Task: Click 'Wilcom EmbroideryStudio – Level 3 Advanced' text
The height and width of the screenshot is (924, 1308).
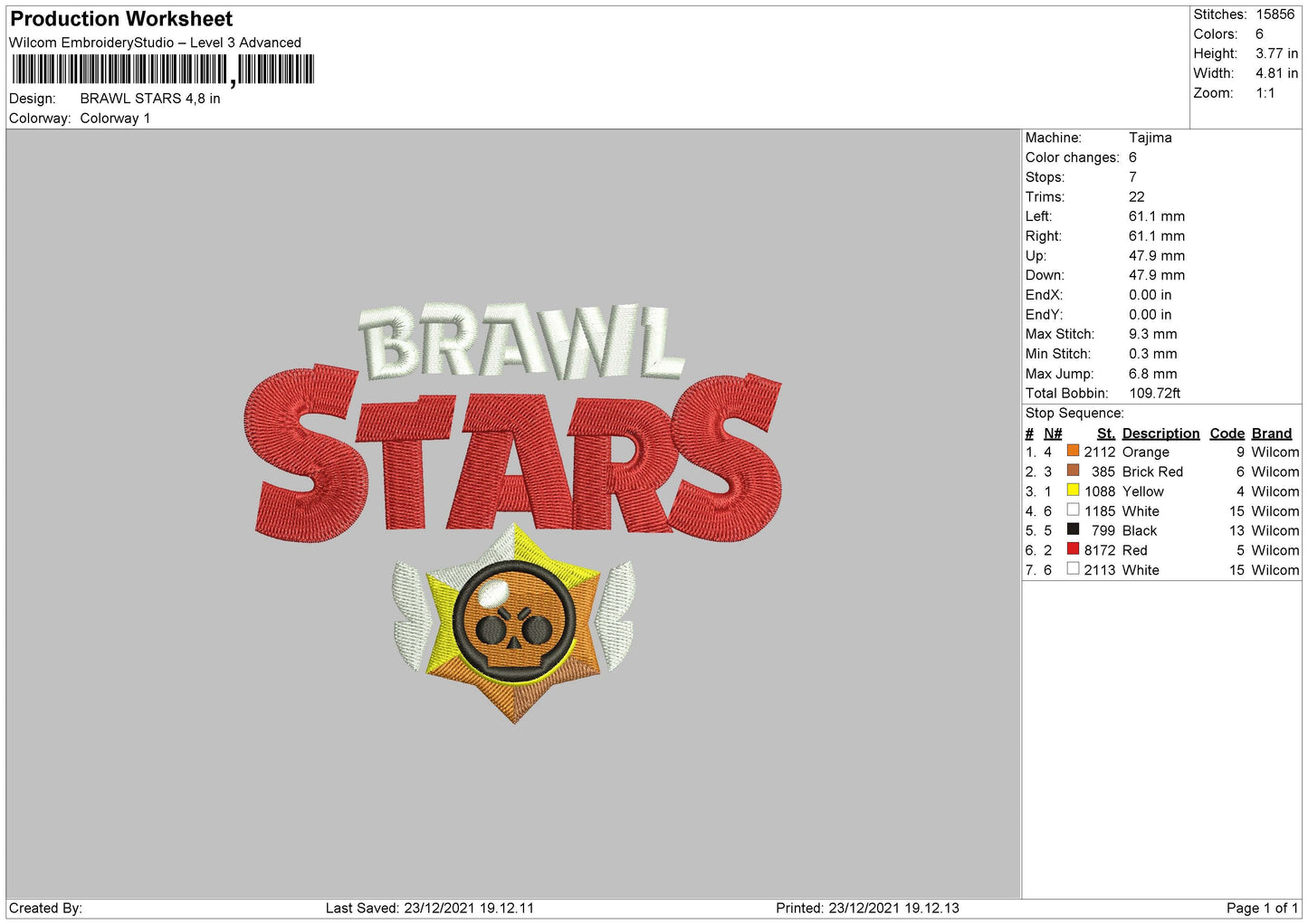Action: (x=155, y=43)
